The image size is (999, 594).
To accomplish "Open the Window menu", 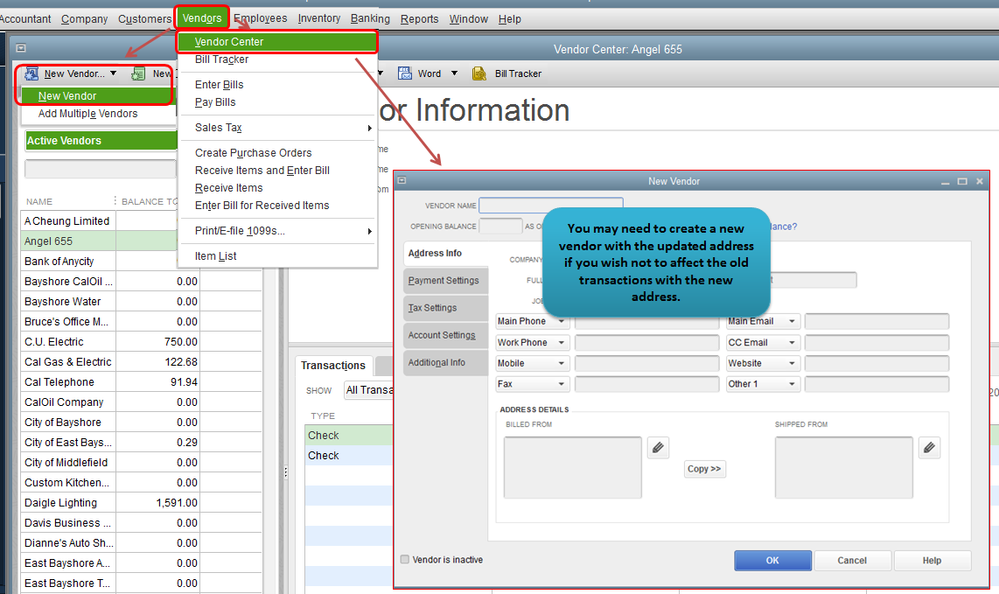I will click(x=468, y=19).
